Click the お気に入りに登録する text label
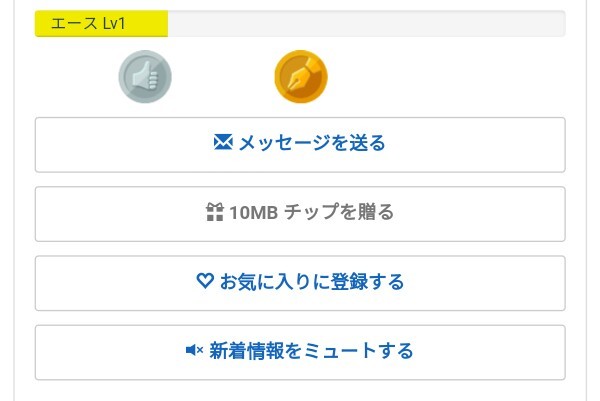Image resolution: width=600 pixels, height=401 pixels. [312, 283]
